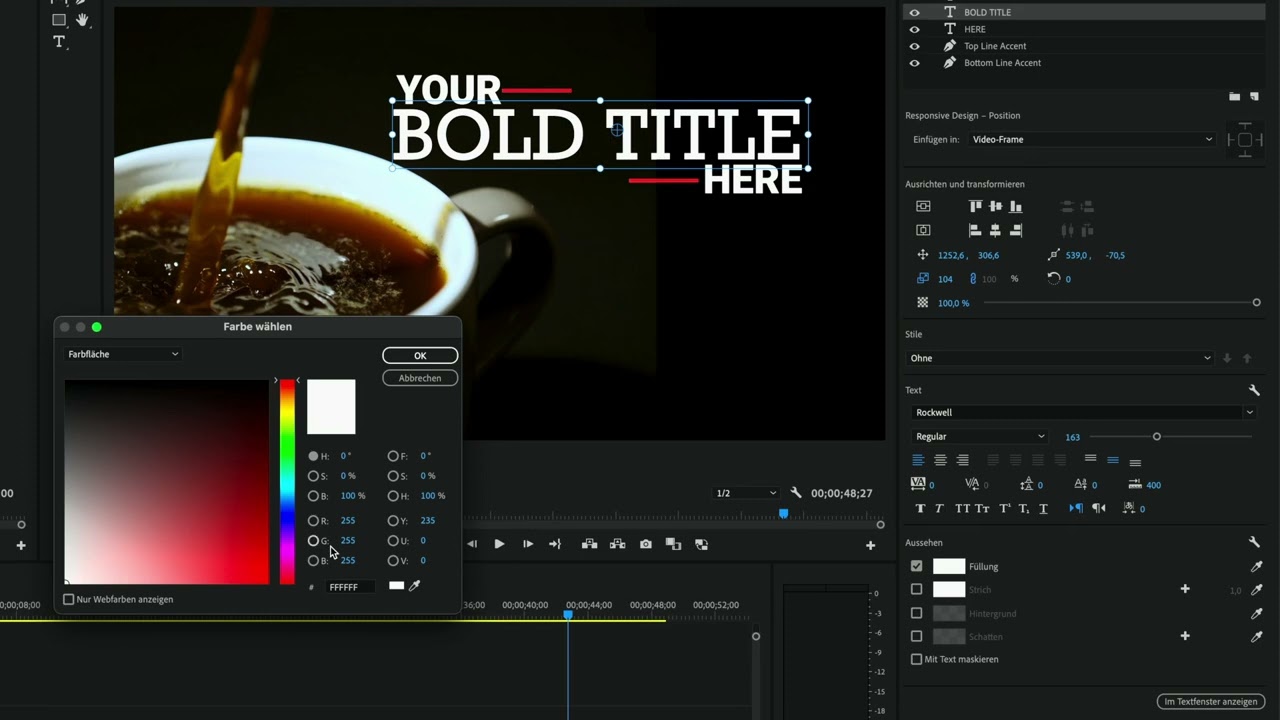
Task: Hide the BOLD TITLE layer
Action: (x=914, y=13)
